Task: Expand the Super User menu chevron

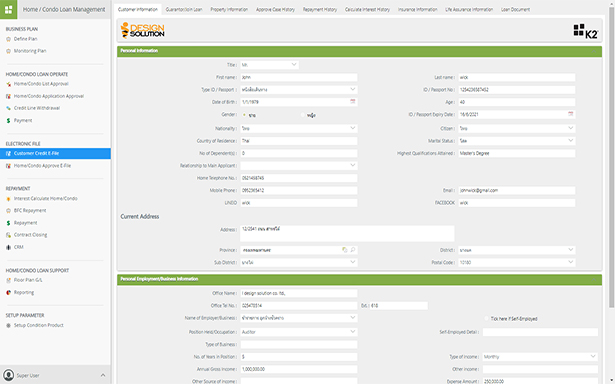Action: [x=103, y=375]
